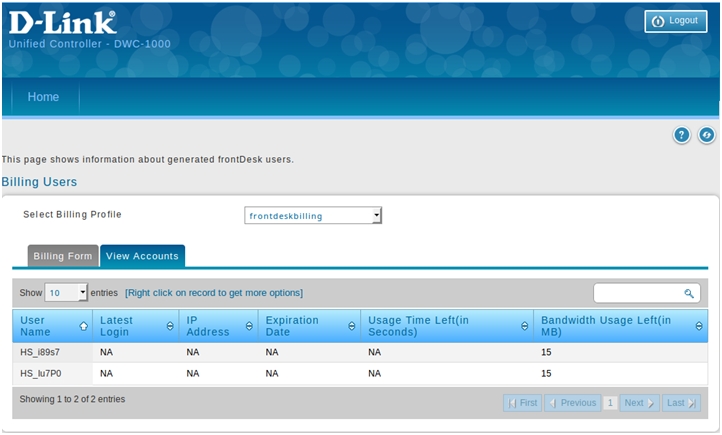Expand the Show entries count dropdown
The width and height of the screenshot is (722, 435).
(x=67, y=293)
